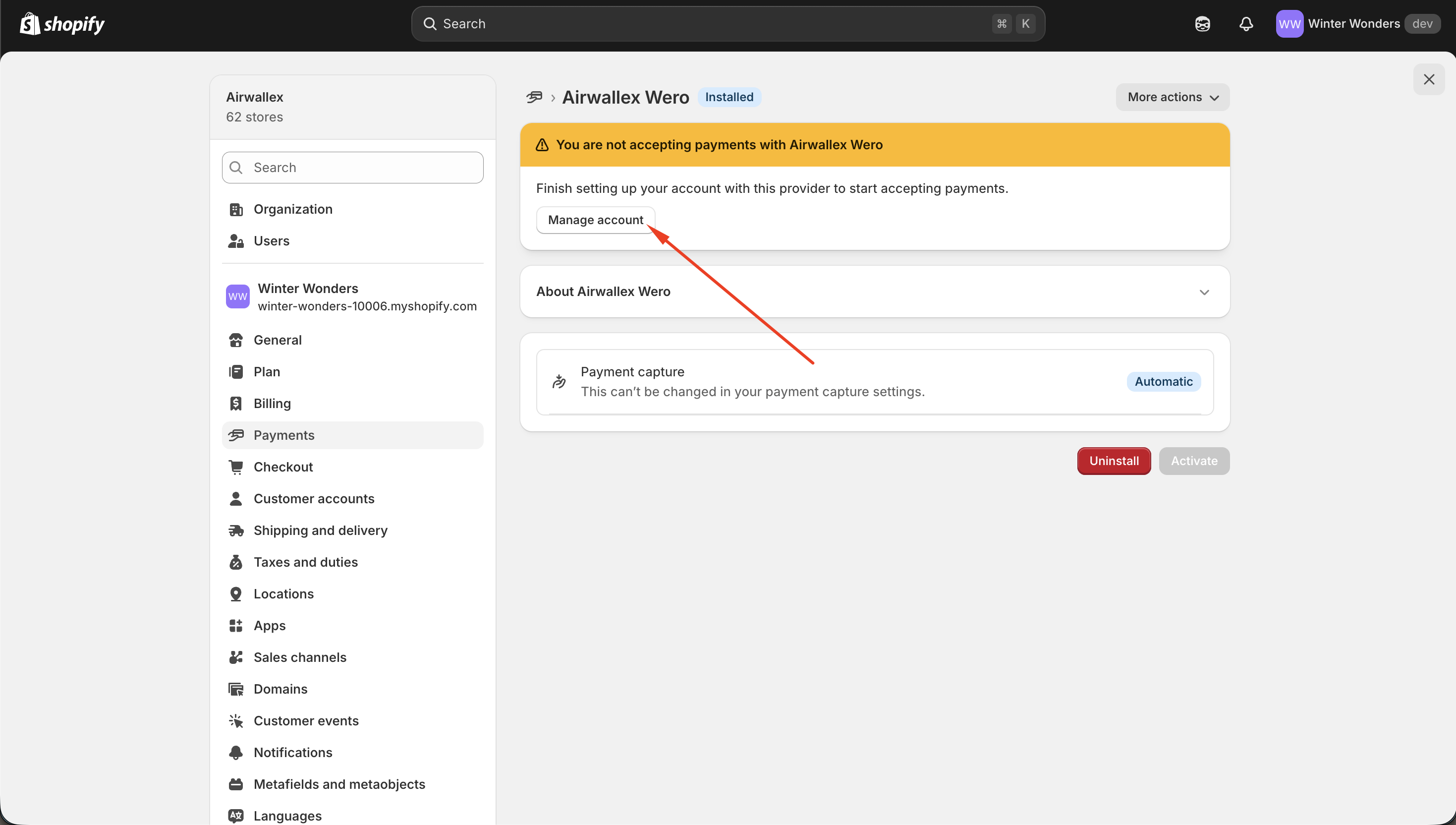Click the Payments sidebar icon

click(235, 435)
